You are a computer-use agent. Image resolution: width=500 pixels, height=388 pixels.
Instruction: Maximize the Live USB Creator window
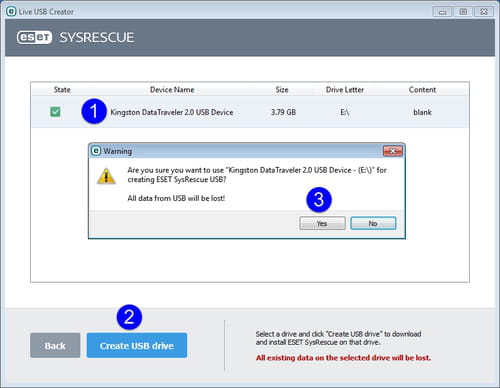(x=463, y=12)
